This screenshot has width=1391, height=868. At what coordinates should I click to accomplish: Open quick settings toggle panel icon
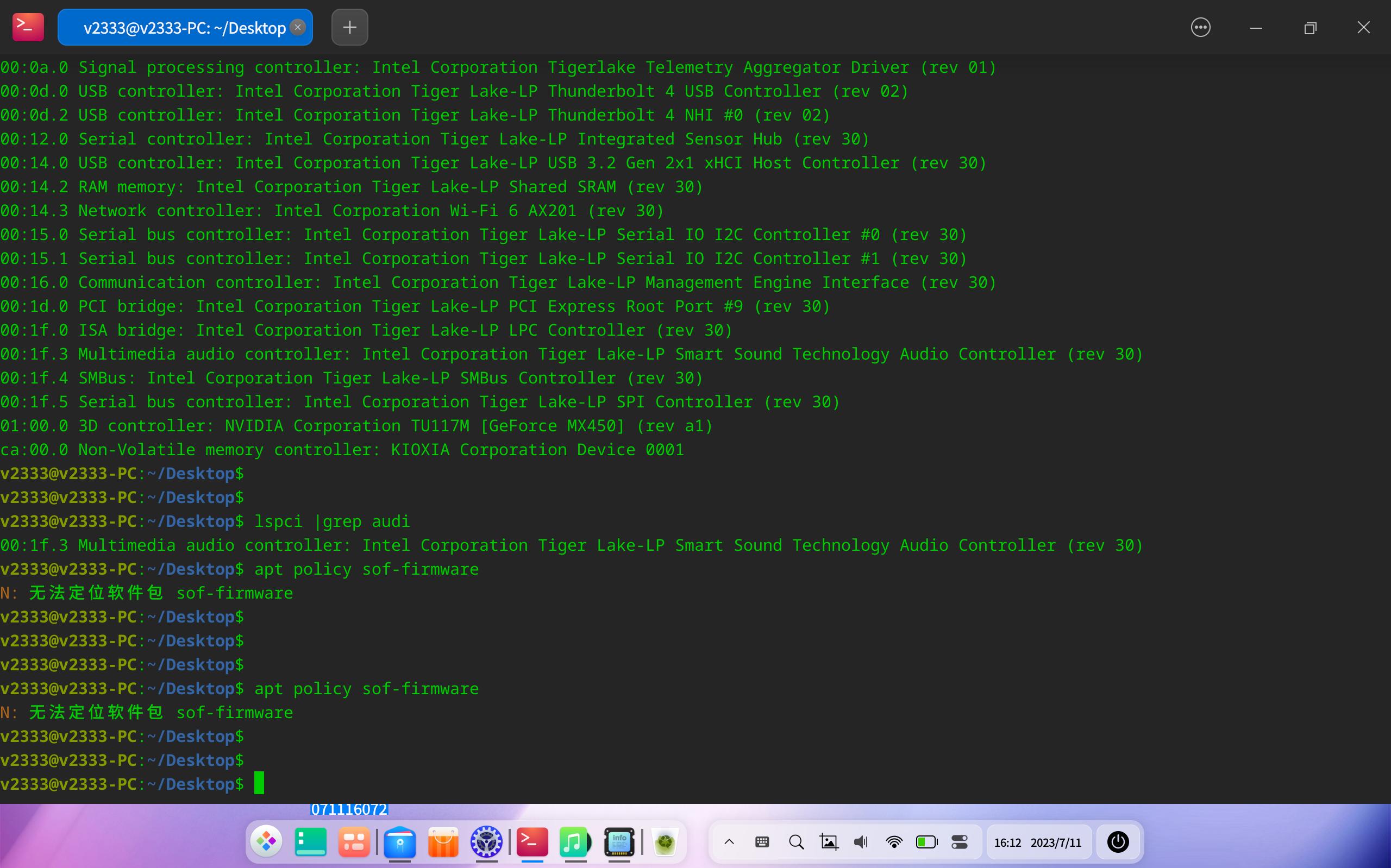tap(960, 842)
